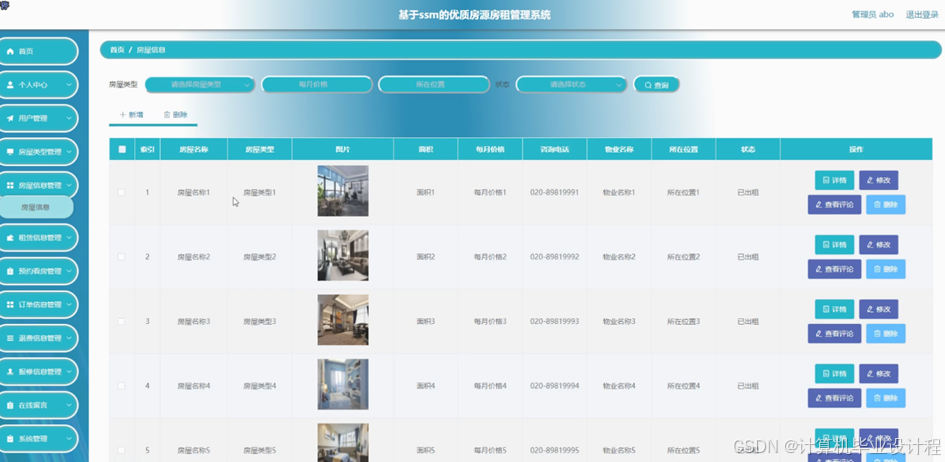Click the grid icon beside 订单信息管理

click(x=10, y=305)
